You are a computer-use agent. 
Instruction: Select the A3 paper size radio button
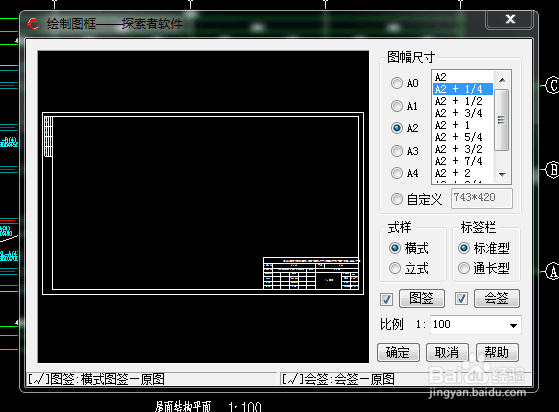[397, 151]
